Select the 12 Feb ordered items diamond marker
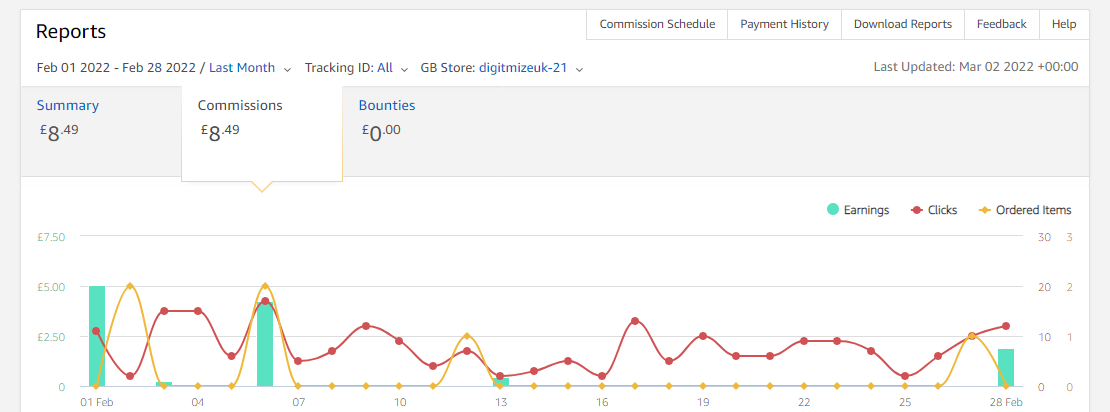1110x412 pixels. pyautogui.click(x=467, y=336)
